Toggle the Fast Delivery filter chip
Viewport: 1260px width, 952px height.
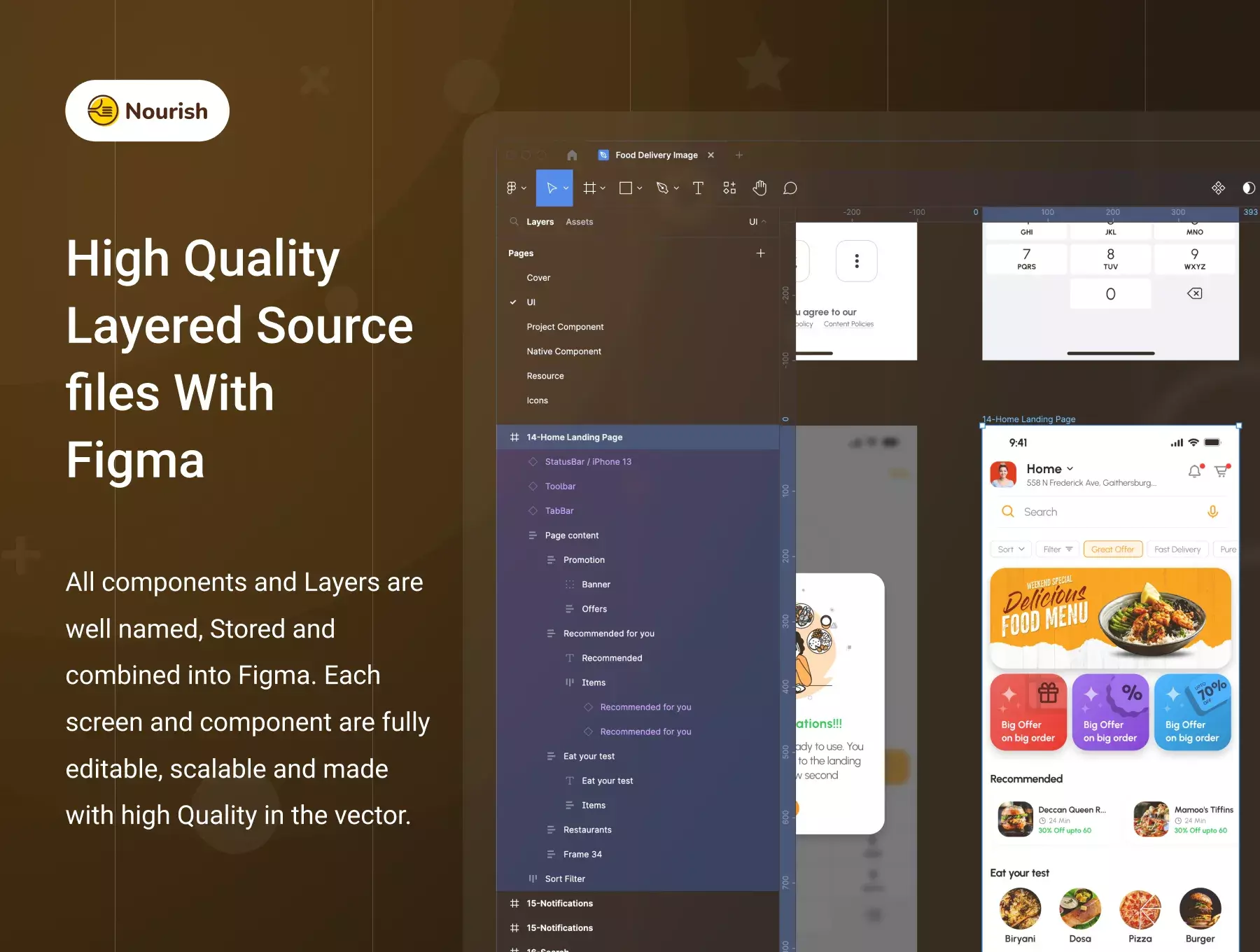point(1177,549)
